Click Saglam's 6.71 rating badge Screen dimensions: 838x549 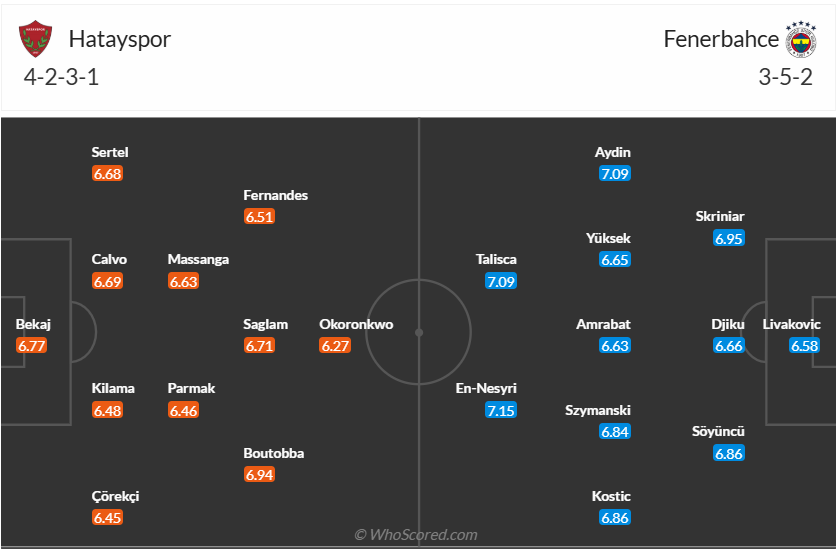click(x=259, y=346)
